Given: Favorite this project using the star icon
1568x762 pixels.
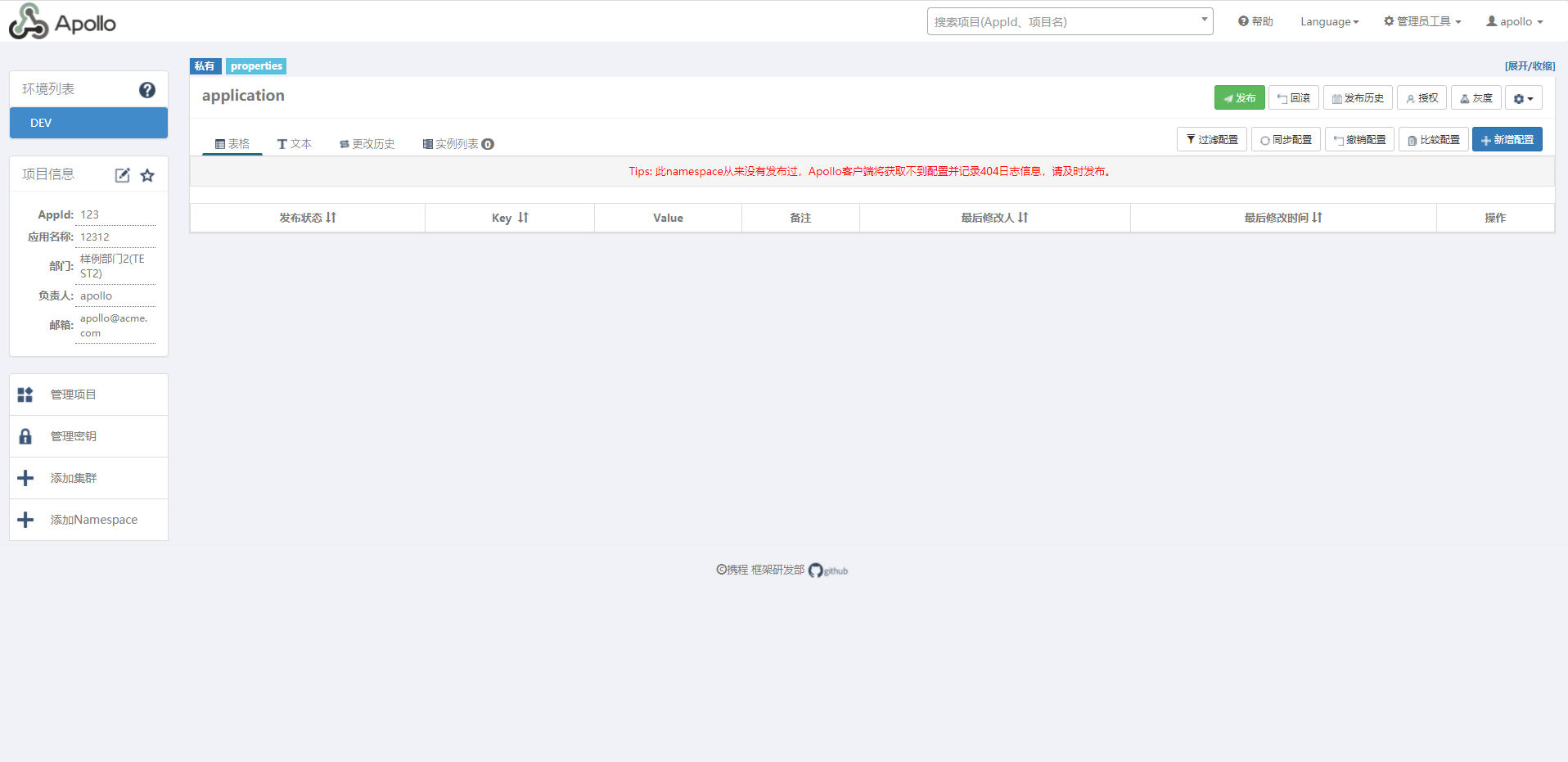Looking at the screenshot, I should tap(147, 174).
